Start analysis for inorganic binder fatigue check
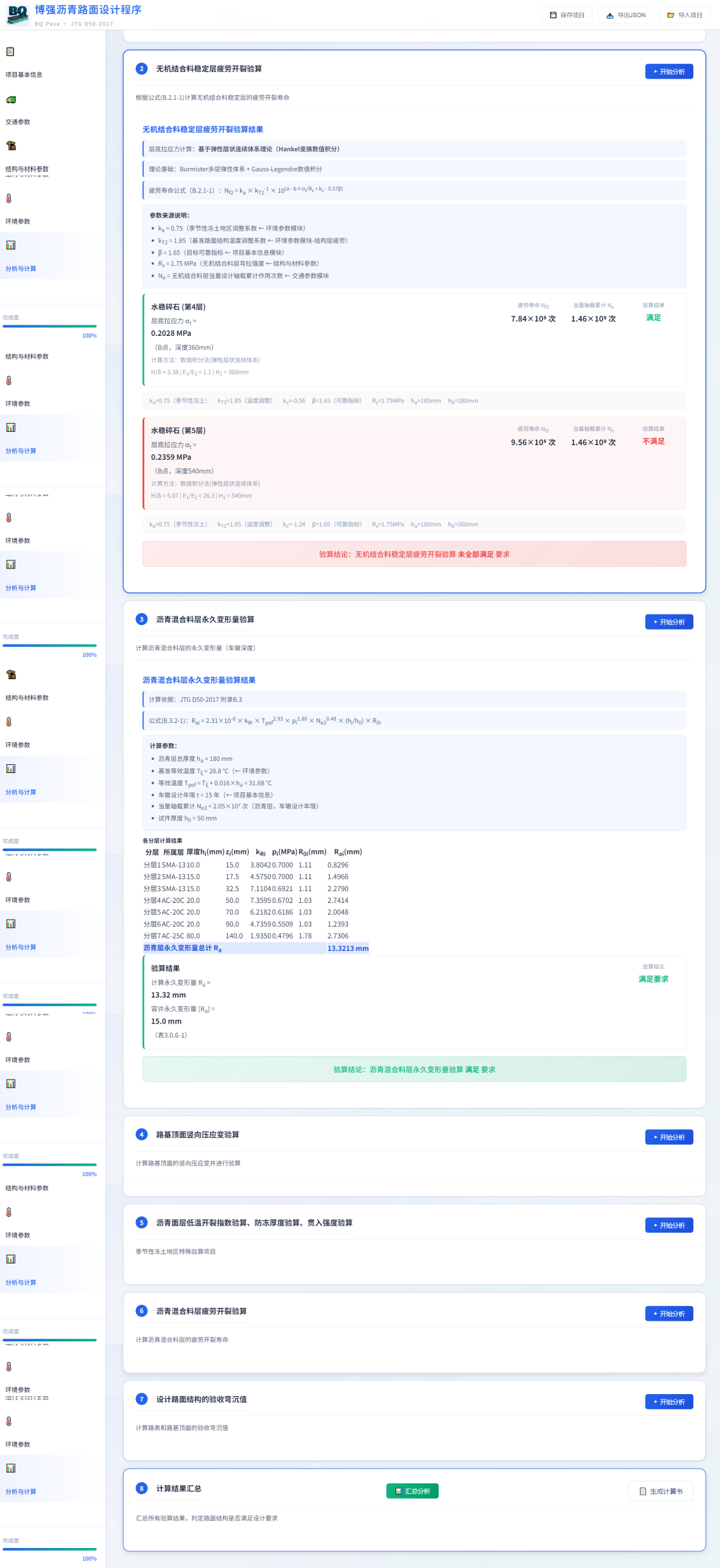This screenshot has height=1568, width=720. coord(669,71)
